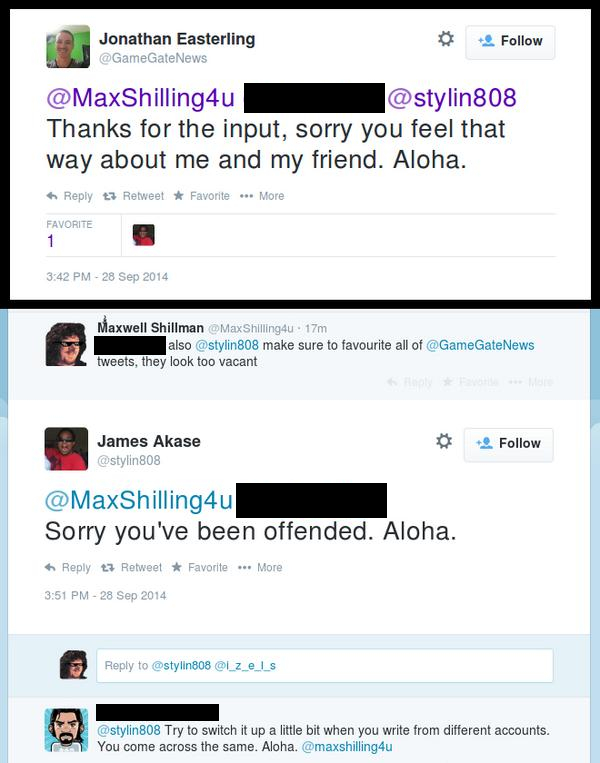Expand More options on James Akase's tweet
The width and height of the screenshot is (600, 763).
[x=261, y=567]
